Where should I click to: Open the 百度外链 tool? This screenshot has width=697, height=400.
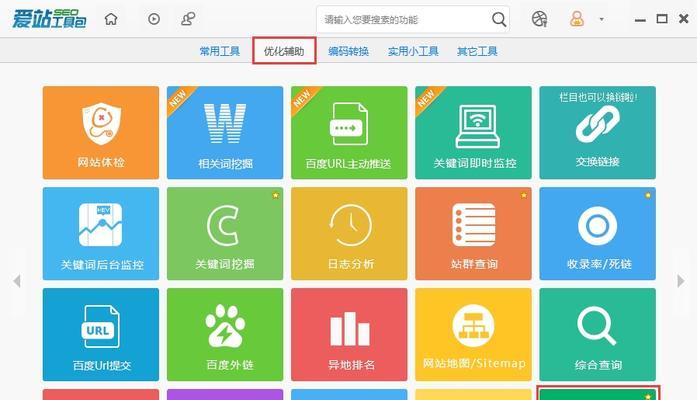[225, 334]
